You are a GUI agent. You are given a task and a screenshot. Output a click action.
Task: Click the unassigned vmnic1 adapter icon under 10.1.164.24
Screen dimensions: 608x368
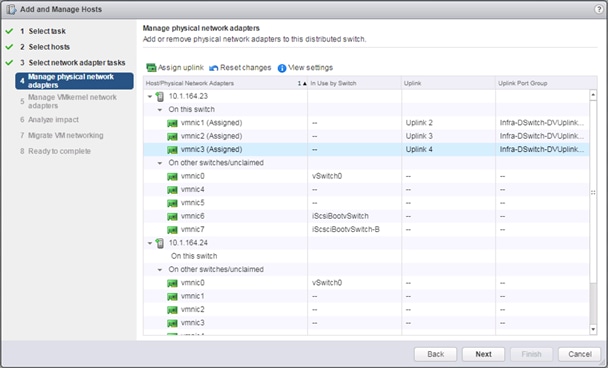coord(172,297)
